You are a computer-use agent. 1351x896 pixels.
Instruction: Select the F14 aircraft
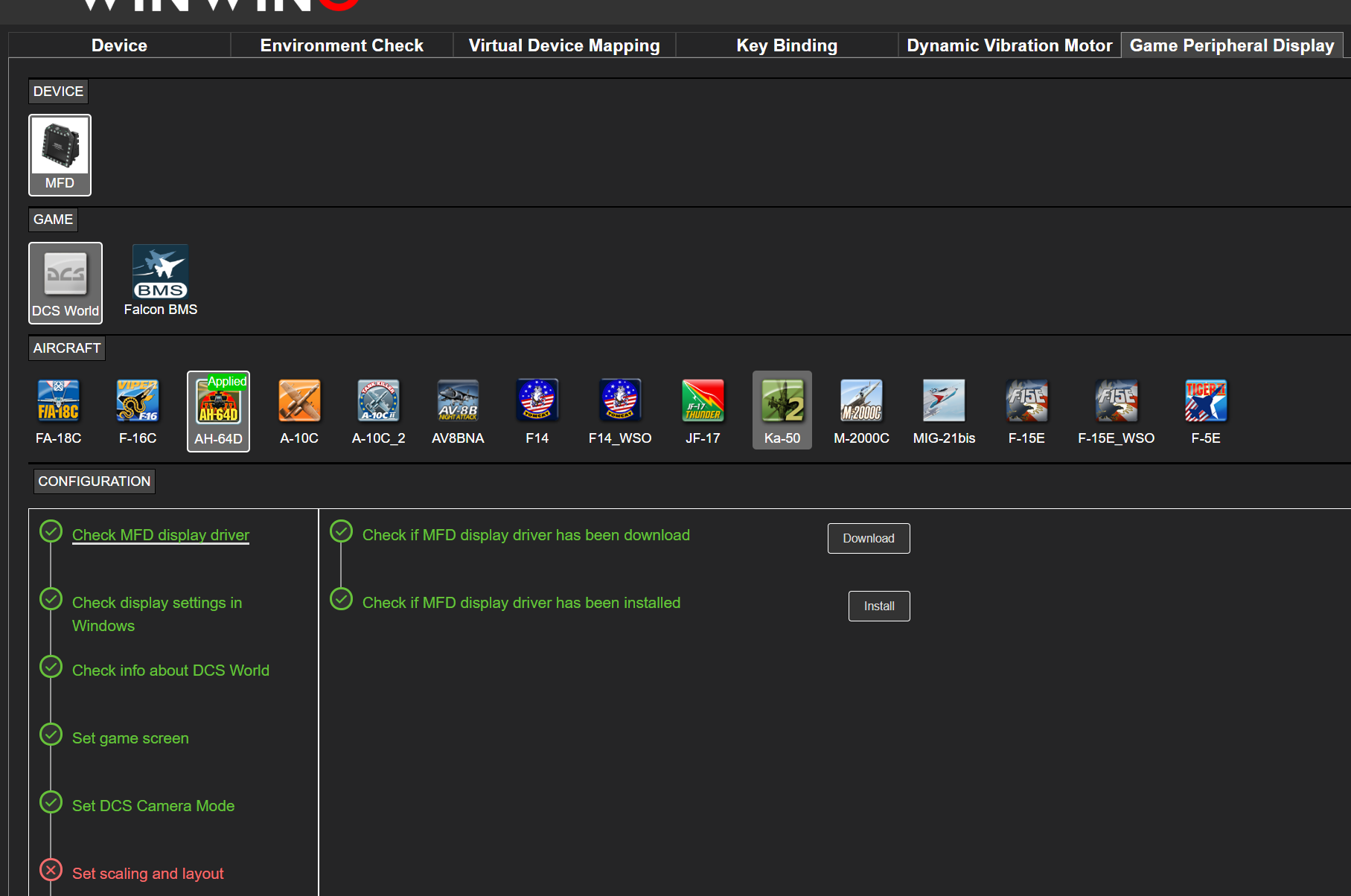coord(537,412)
